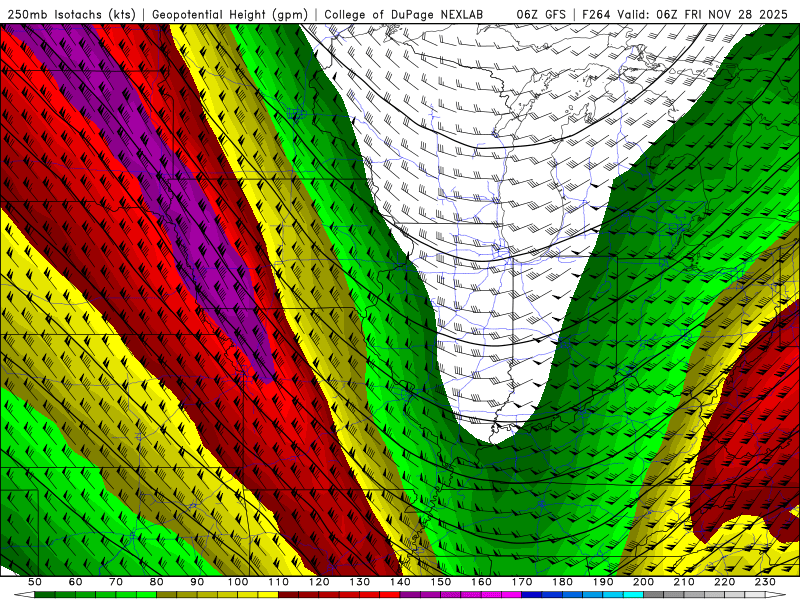Click the "250mb Isotachs (kts)" title text
Viewport: 800px width, 600px height.
[x=71, y=15]
